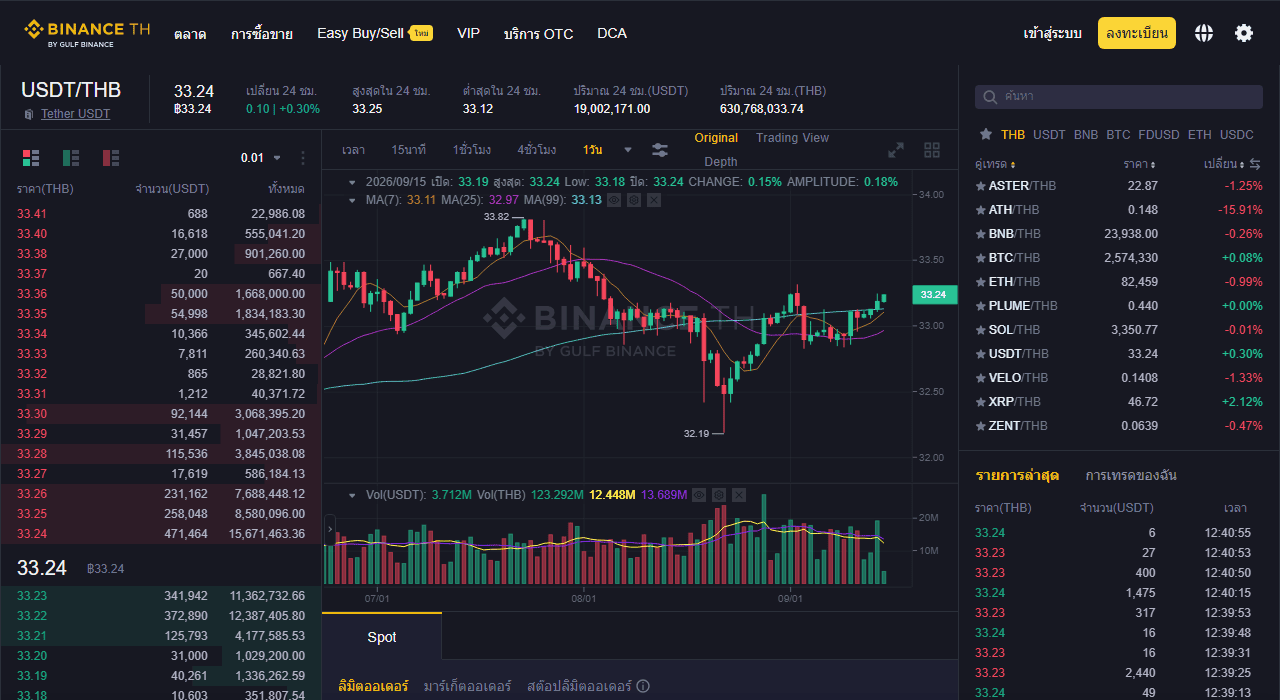Open the Binance TH logo home link

pos(87,33)
